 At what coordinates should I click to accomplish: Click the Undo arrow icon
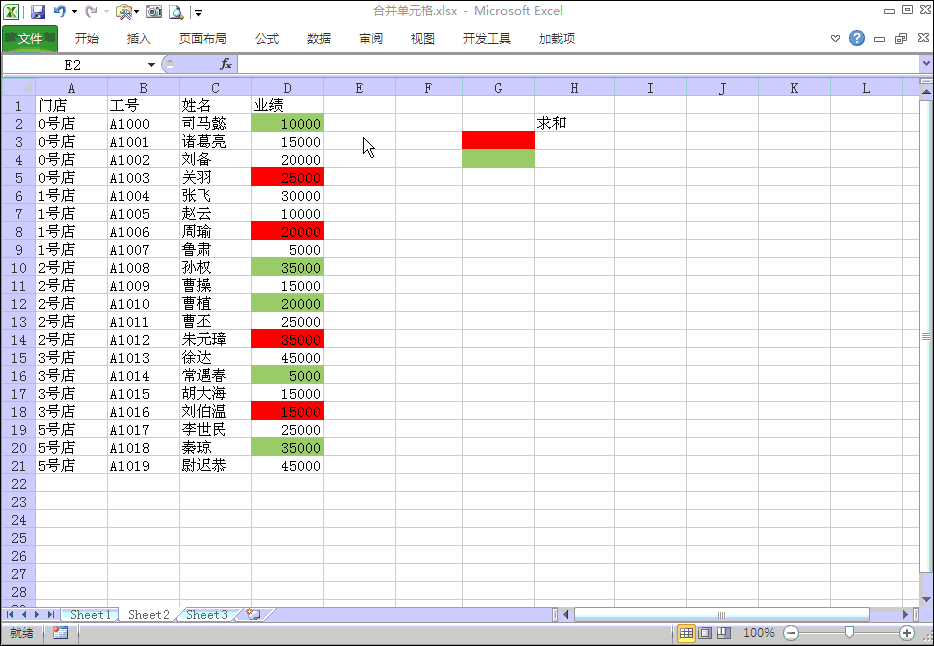click(60, 11)
